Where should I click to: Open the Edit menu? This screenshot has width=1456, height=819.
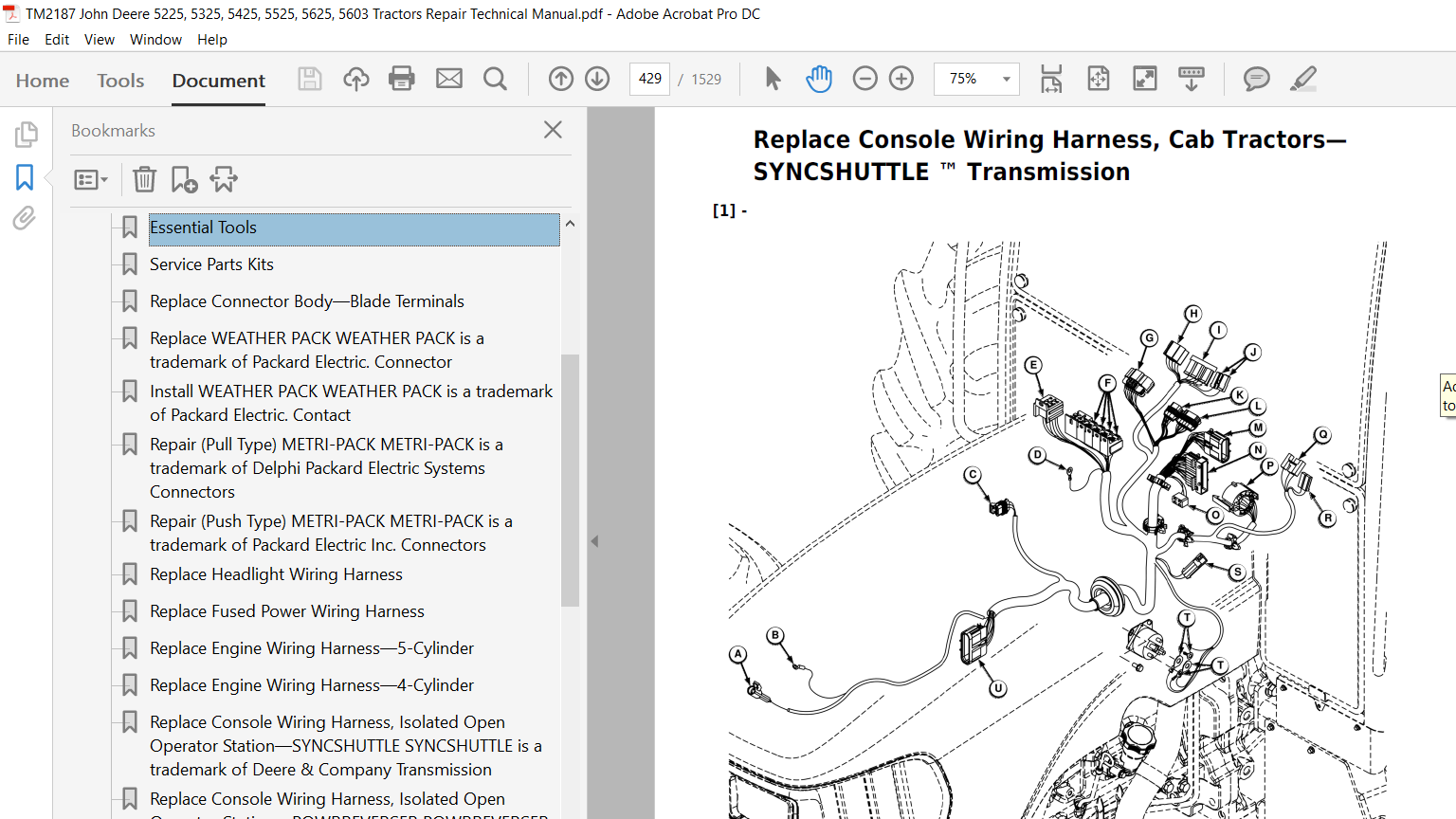click(x=57, y=40)
